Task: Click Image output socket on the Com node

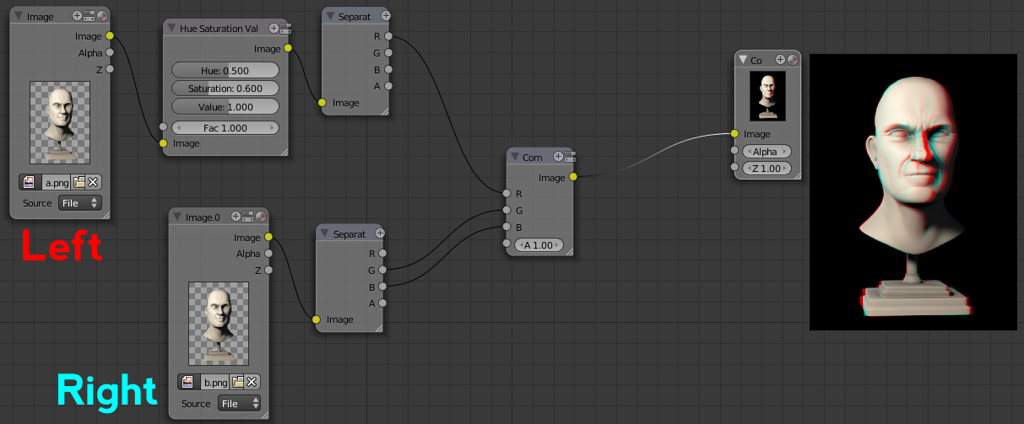Action: tap(573, 177)
